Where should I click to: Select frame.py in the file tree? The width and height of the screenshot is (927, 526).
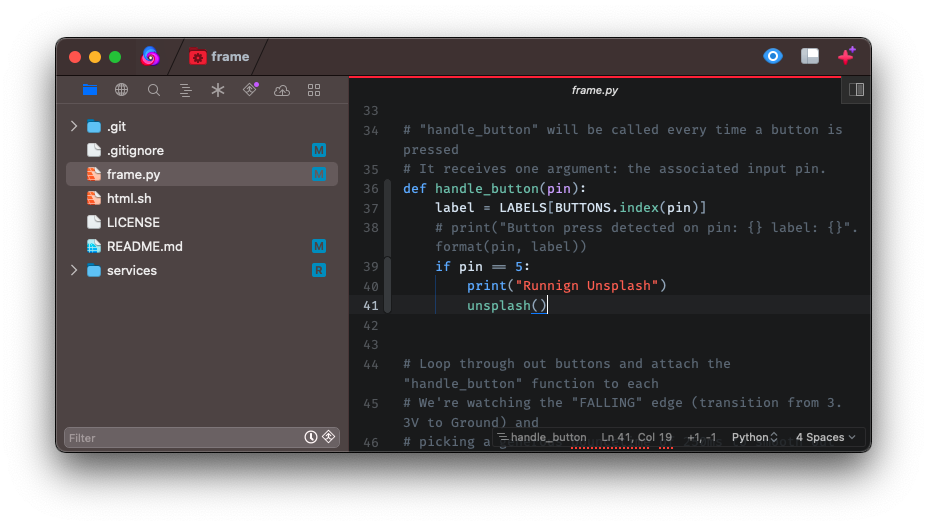point(202,174)
